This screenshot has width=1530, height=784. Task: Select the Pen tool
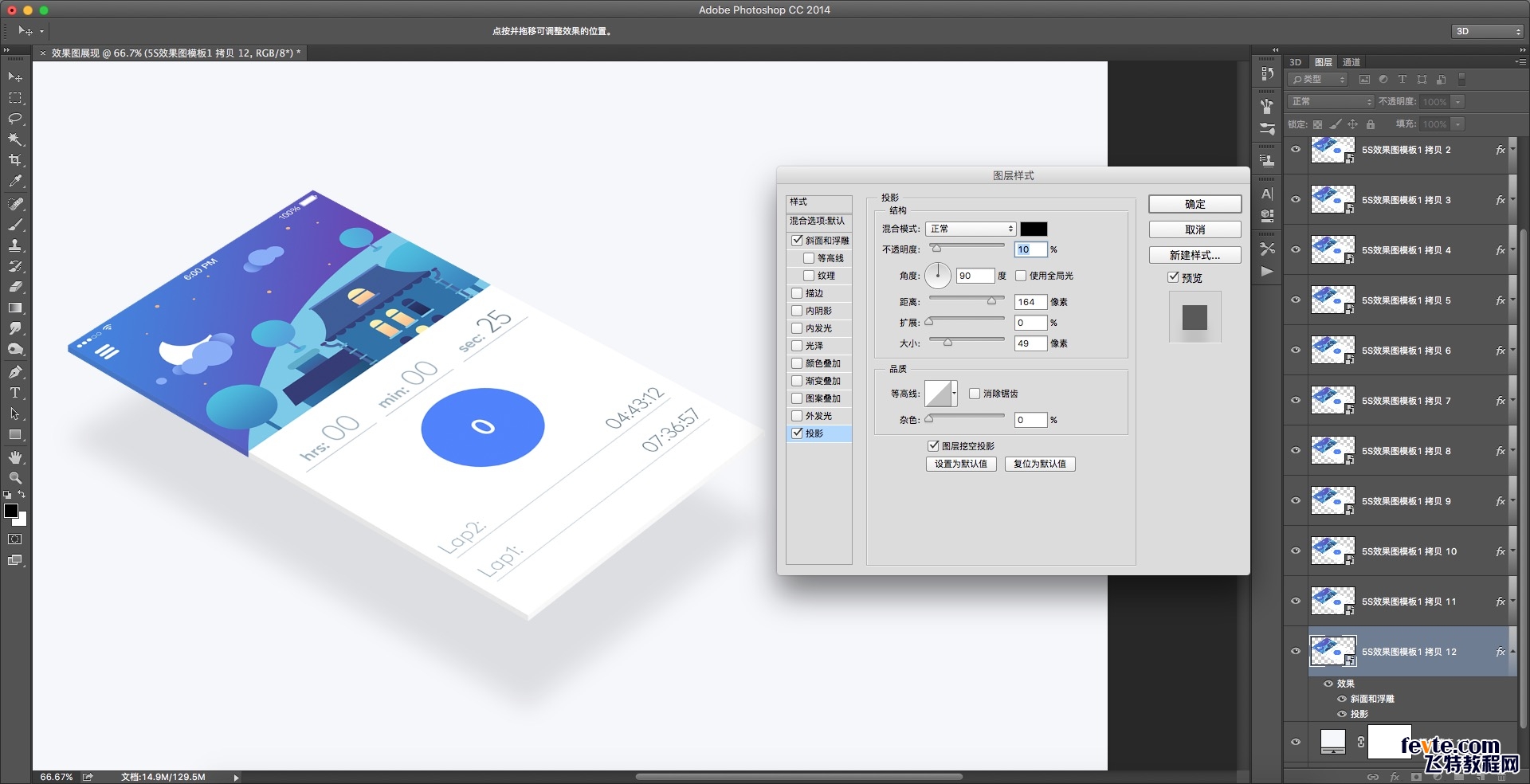[15, 372]
